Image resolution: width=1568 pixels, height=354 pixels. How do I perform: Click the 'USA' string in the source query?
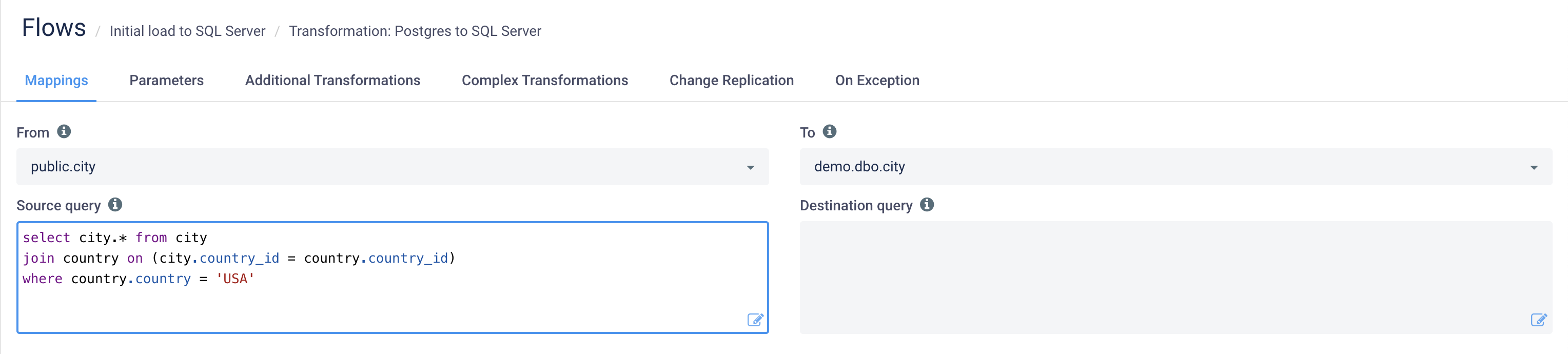235,279
